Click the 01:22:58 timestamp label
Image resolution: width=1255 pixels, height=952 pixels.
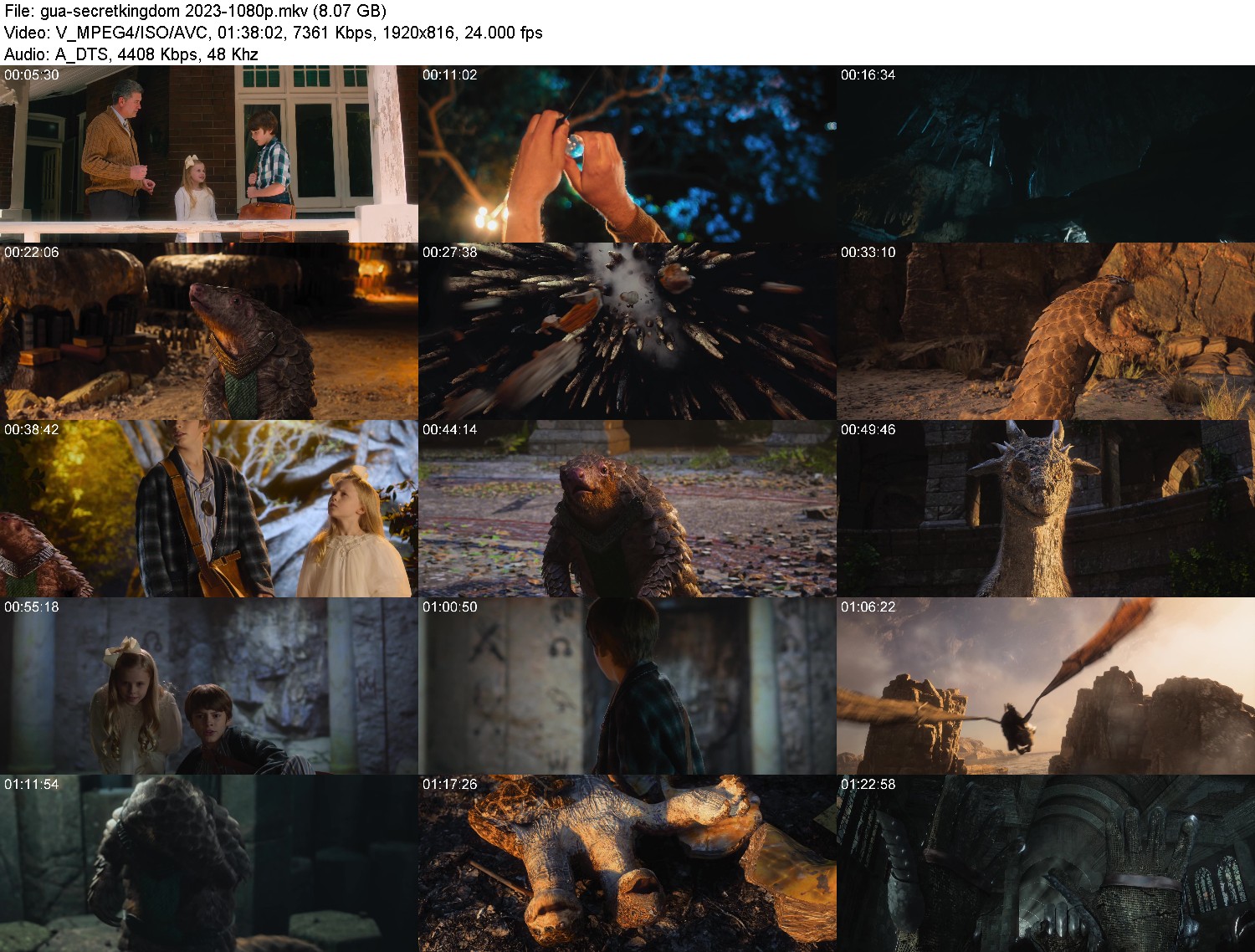(868, 784)
